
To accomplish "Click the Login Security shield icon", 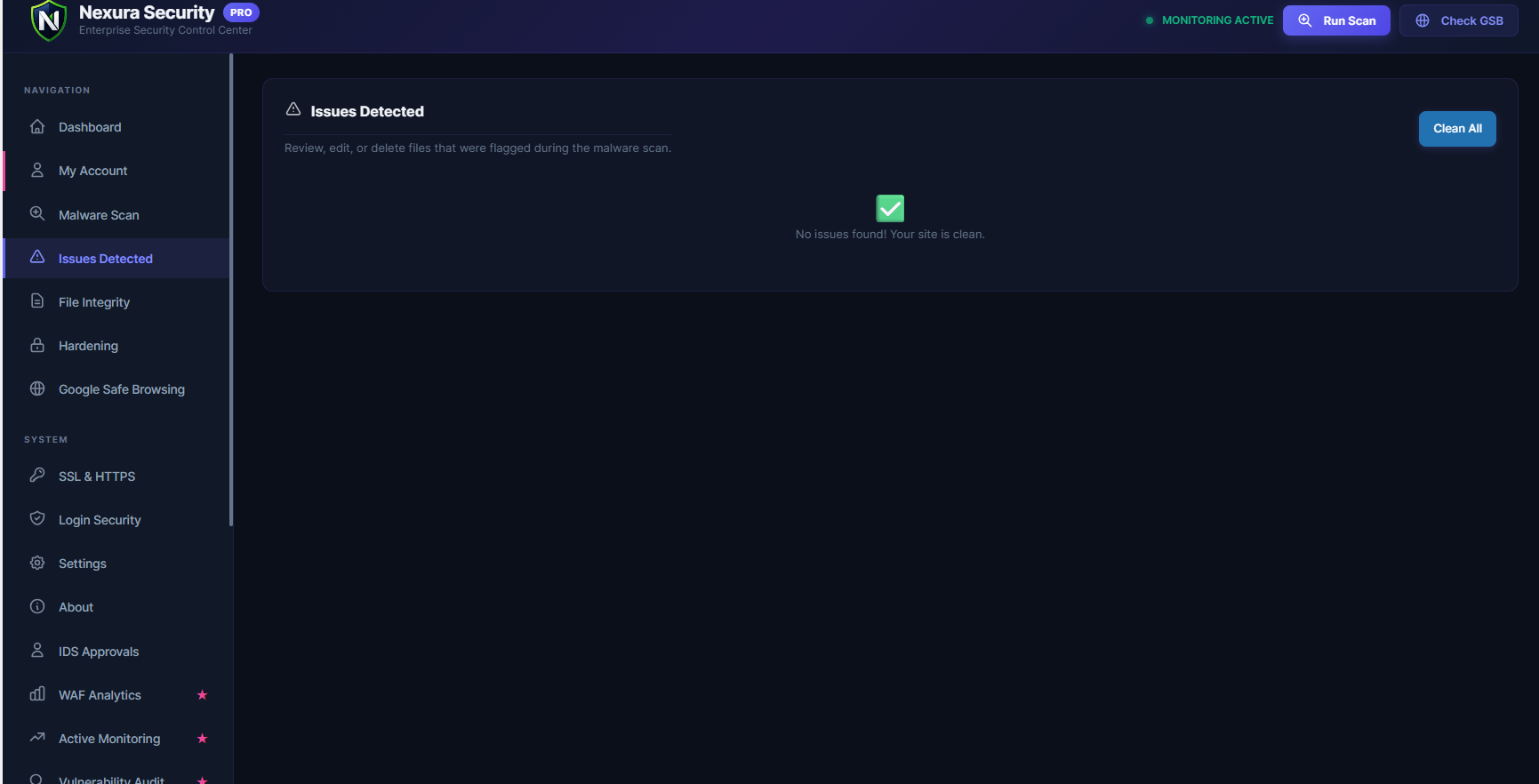I will (37, 519).
